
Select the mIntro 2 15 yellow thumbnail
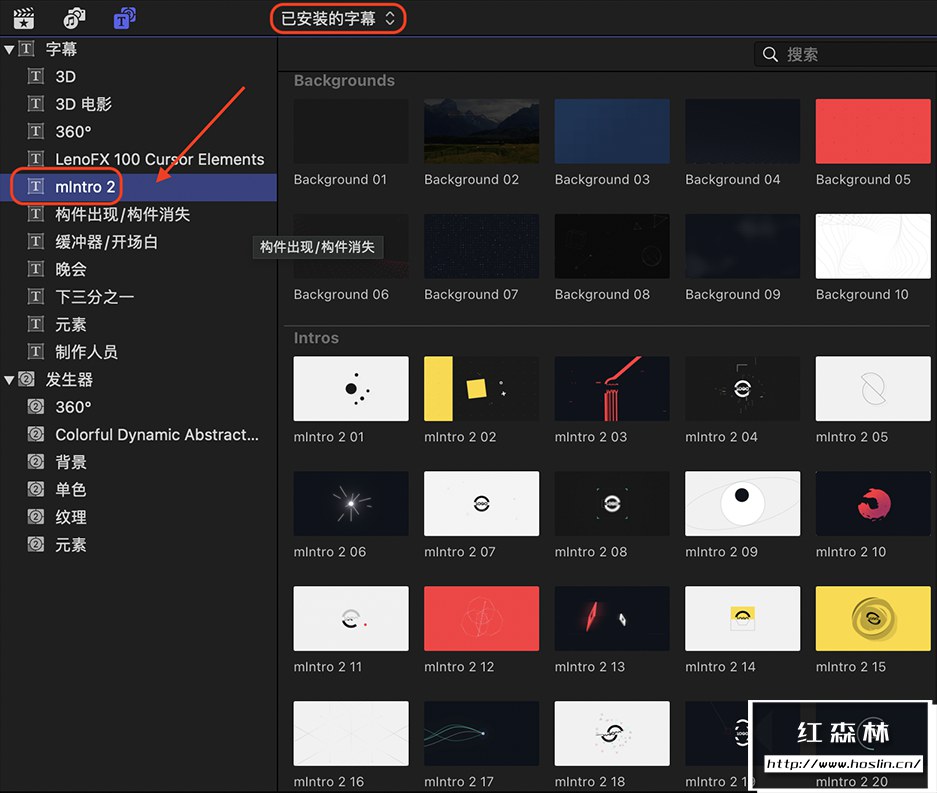[873, 618]
